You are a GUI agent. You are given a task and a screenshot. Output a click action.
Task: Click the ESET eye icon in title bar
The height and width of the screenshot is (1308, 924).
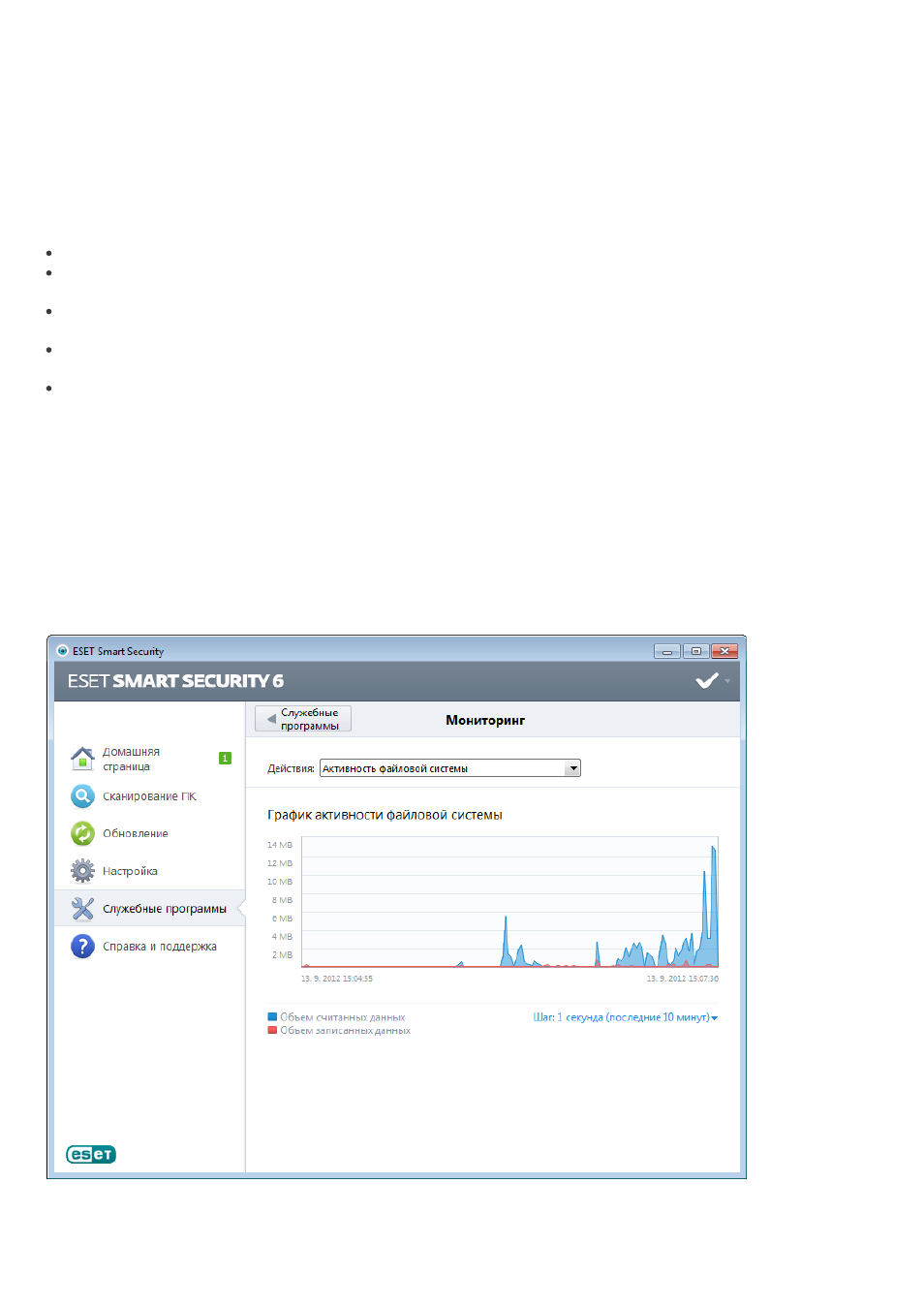pos(62,651)
